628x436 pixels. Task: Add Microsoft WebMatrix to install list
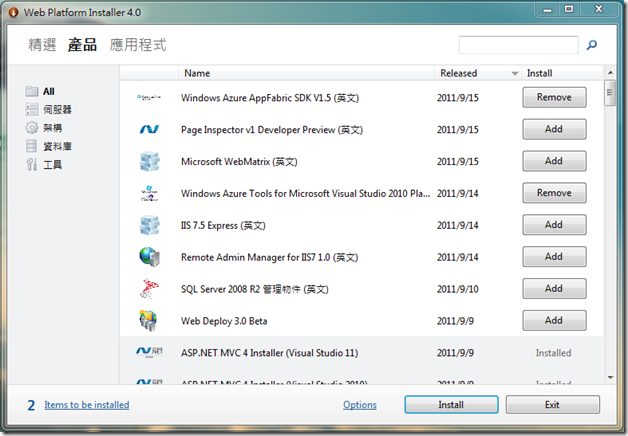(554, 161)
